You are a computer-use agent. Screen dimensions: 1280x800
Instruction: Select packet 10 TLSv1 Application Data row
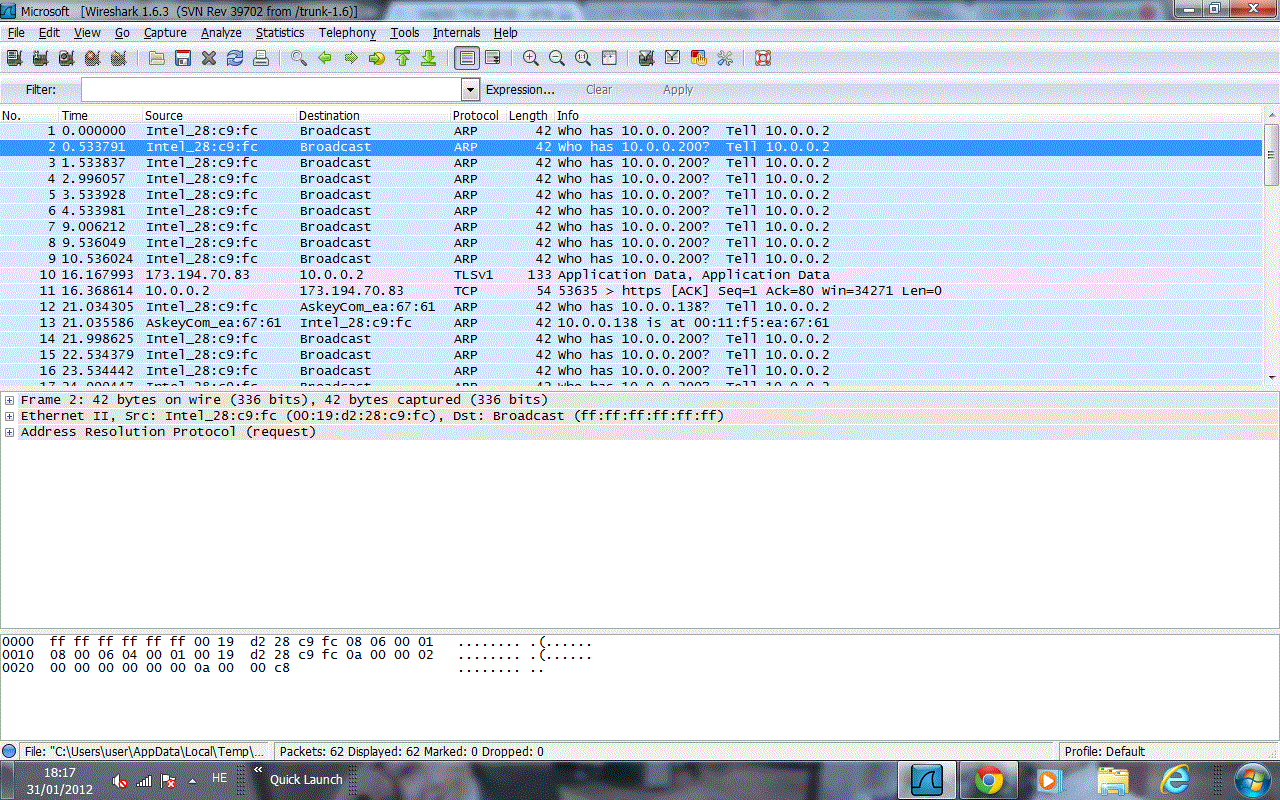[x=632, y=275]
